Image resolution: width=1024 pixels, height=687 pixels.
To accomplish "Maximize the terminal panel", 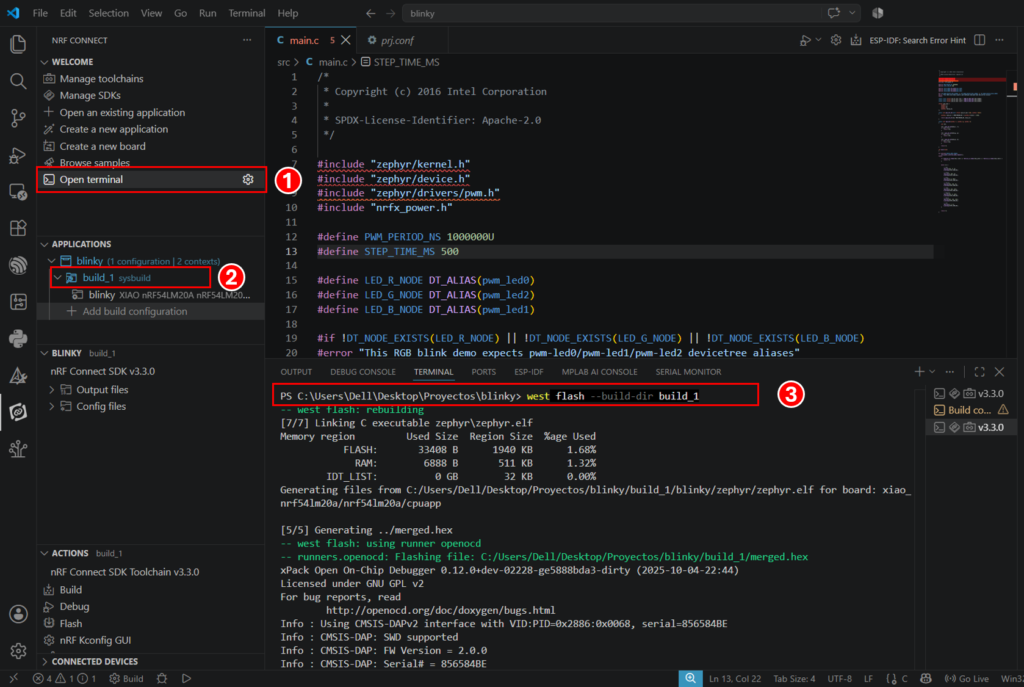I will [x=979, y=372].
